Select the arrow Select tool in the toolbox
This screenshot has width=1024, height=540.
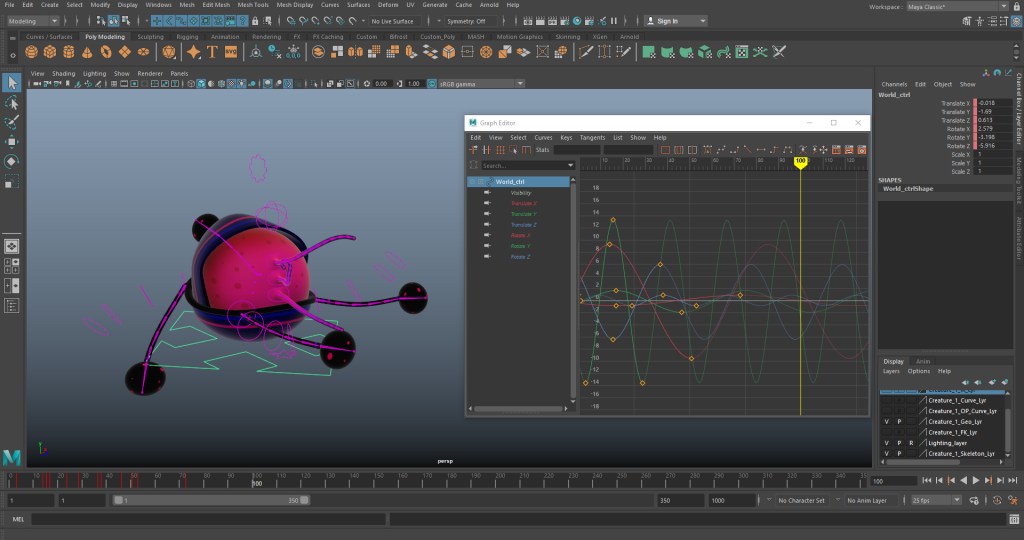coord(12,83)
